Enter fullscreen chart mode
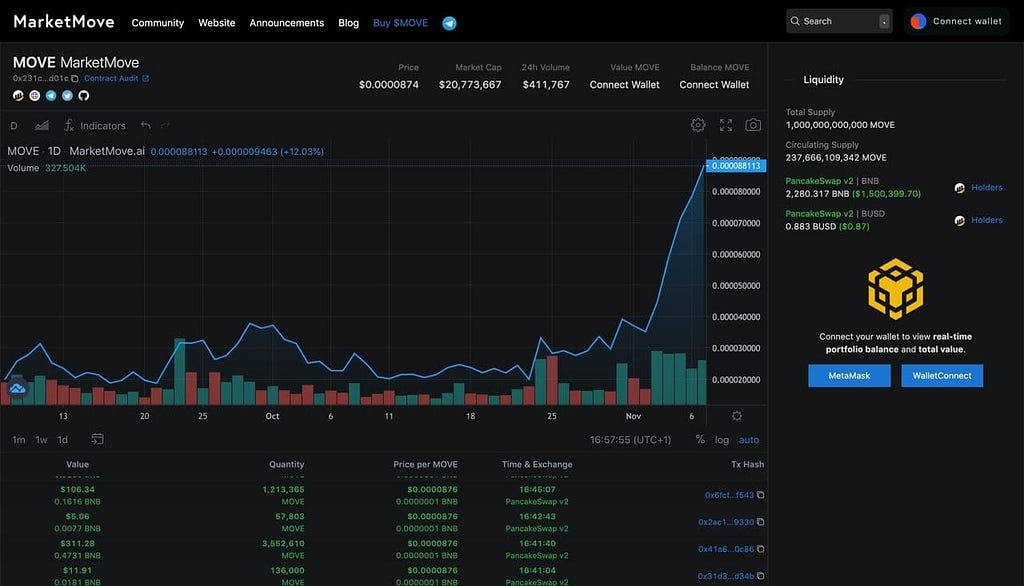Image resolution: width=1024 pixels, height=586 pixels. [726, 125]
